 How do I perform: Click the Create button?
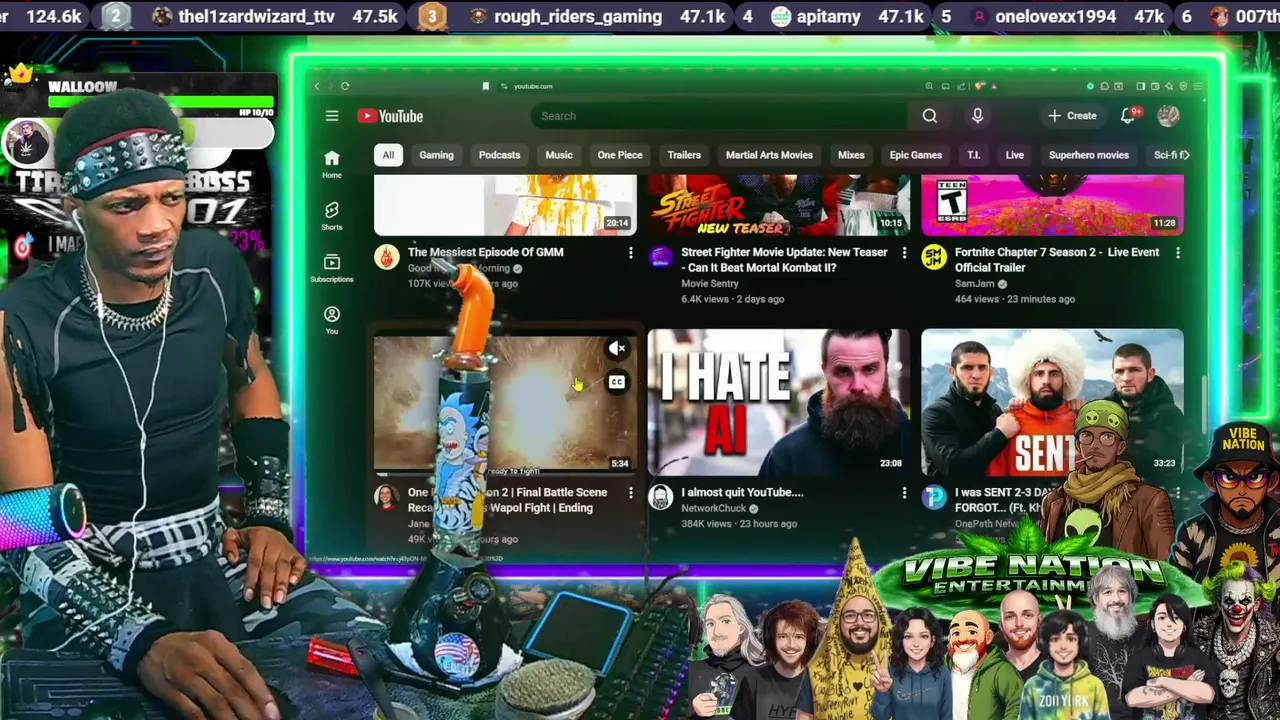(x=1072, y=116)
